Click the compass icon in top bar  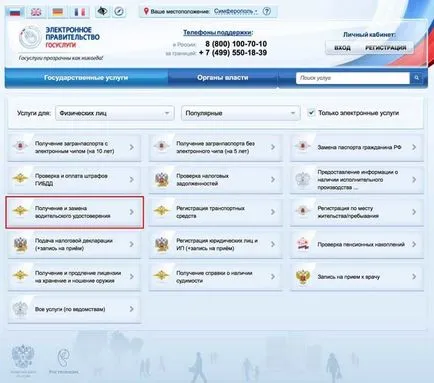coord(119,12)
